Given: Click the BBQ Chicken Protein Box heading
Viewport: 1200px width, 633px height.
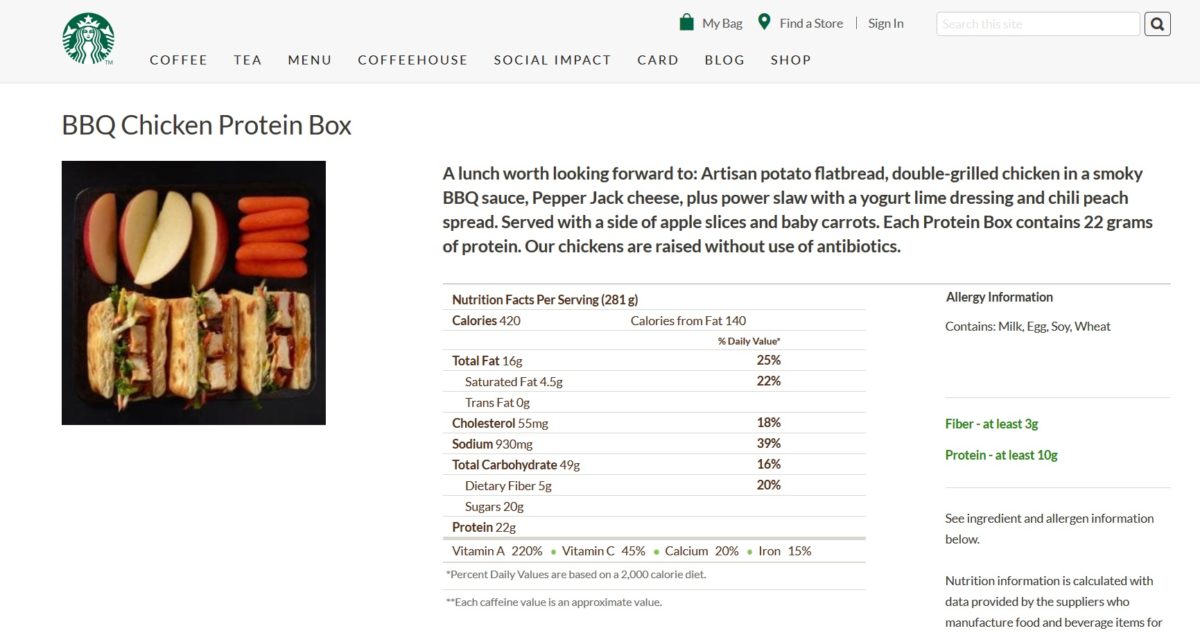Looking at the screenshot, I should click(207, 125).
